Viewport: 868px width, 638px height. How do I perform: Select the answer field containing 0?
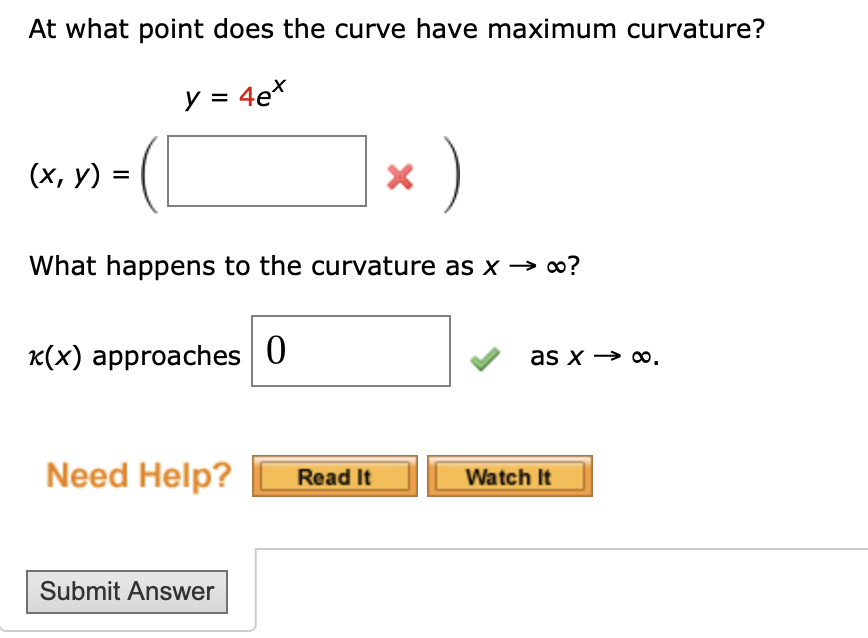[x=350, y=351]
